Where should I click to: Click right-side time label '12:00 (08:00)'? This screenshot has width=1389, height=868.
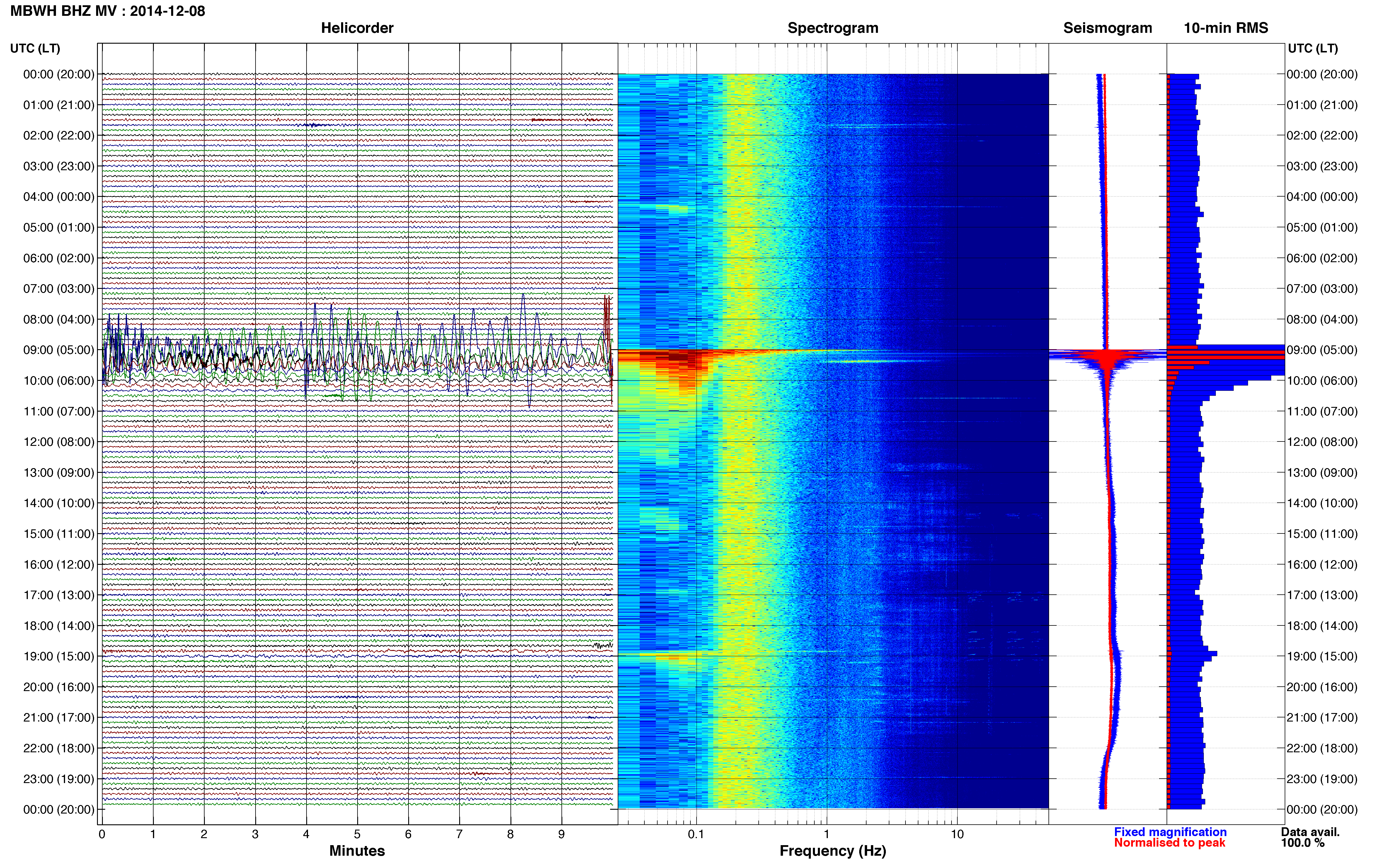click(x=1322, y=442)
